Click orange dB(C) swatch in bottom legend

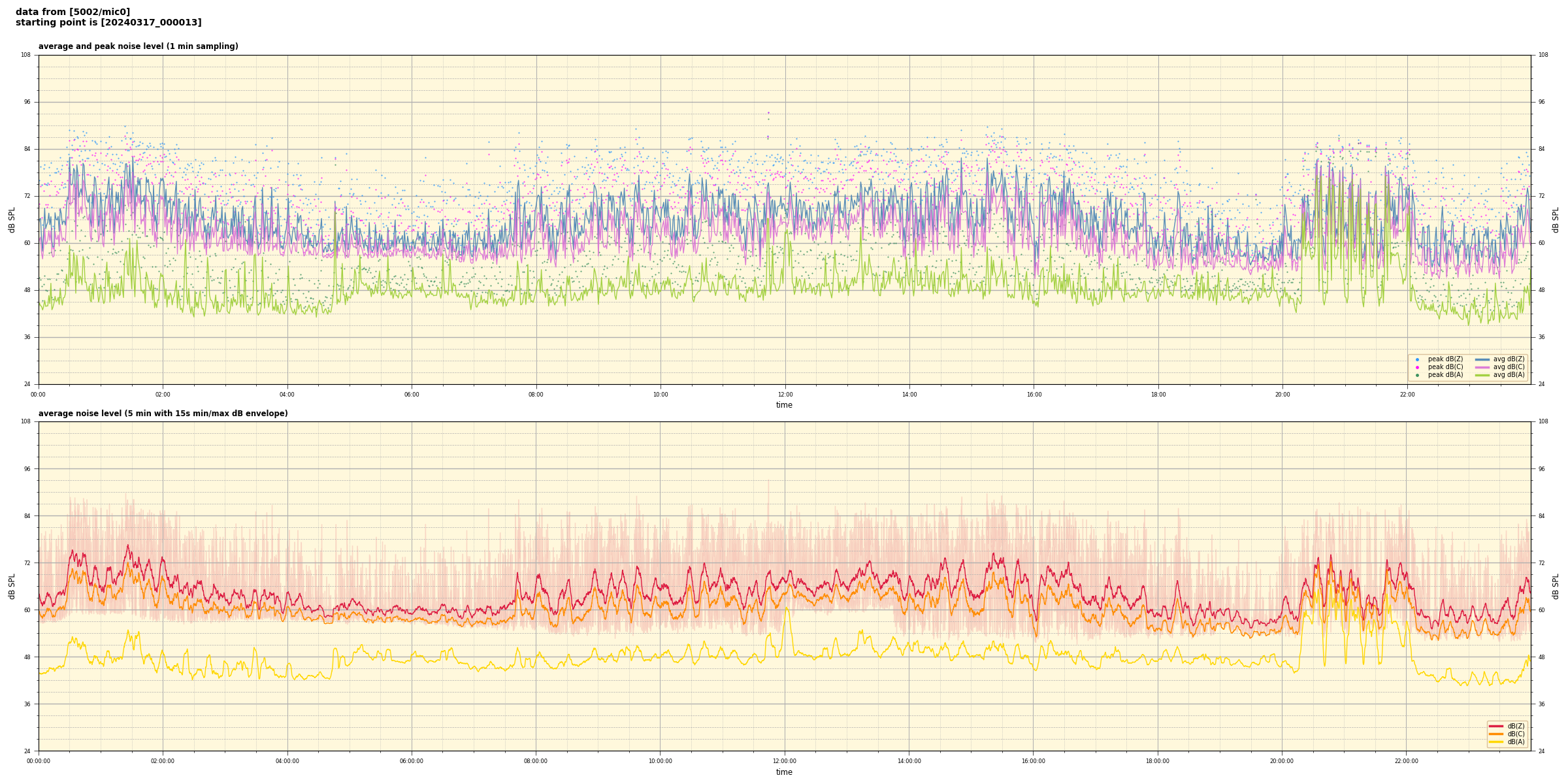point(1496,734)
